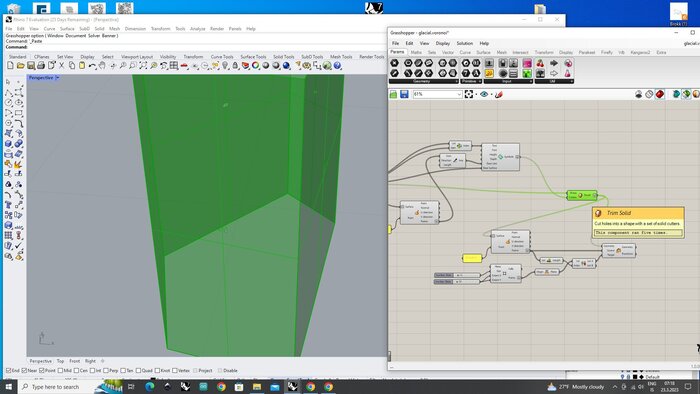Select the Pan hand tool in Rhino toolbar
Viewport: 700px width, 394px height.
pyautogui.click(x=102, y=66)
